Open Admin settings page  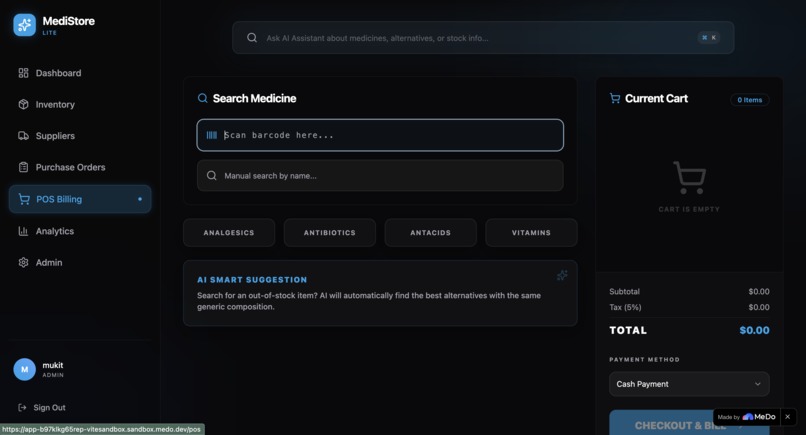(x=80, y=262)
